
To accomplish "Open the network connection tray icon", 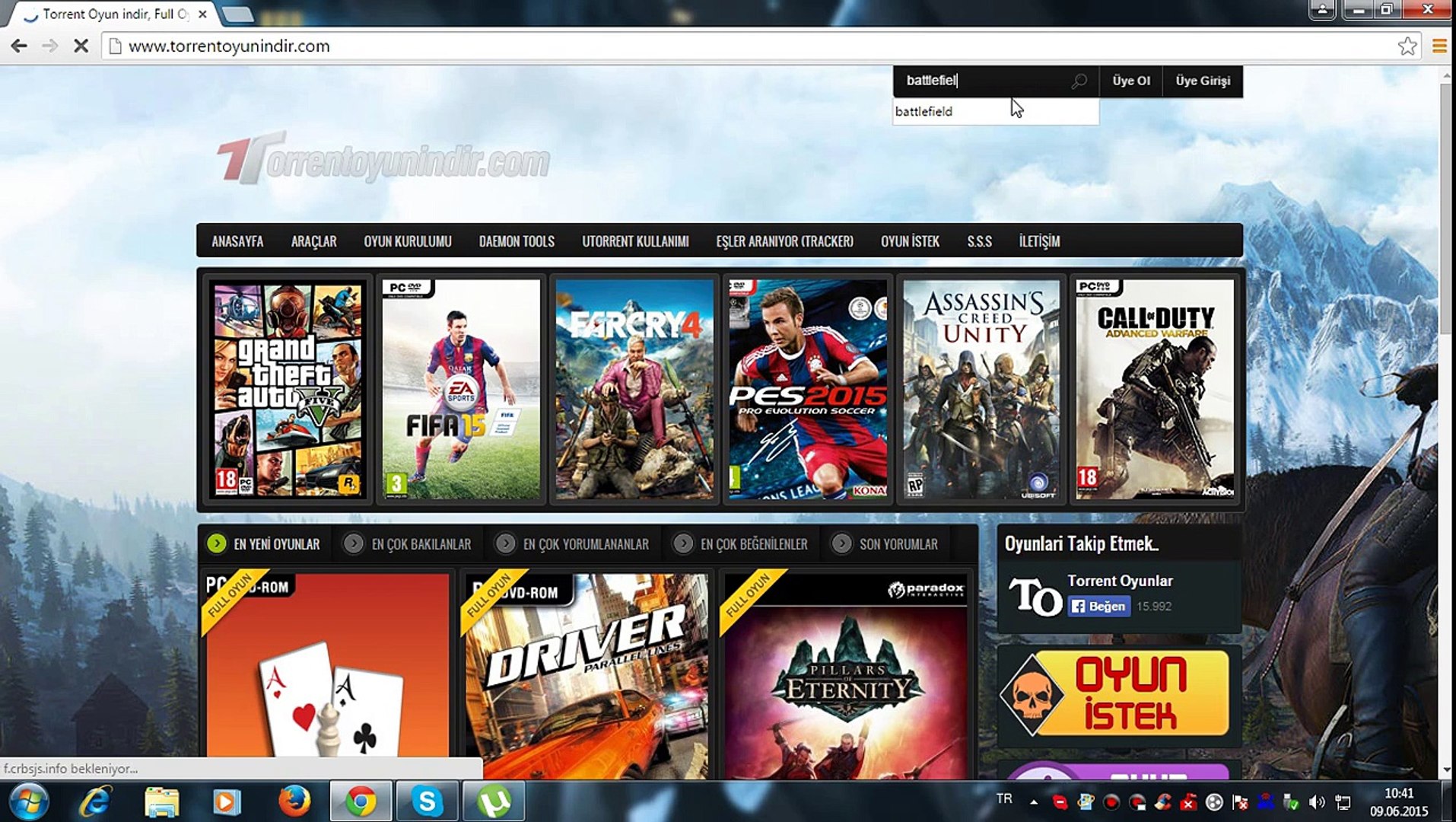I will pyautogui.click(x=1343, y=802).
